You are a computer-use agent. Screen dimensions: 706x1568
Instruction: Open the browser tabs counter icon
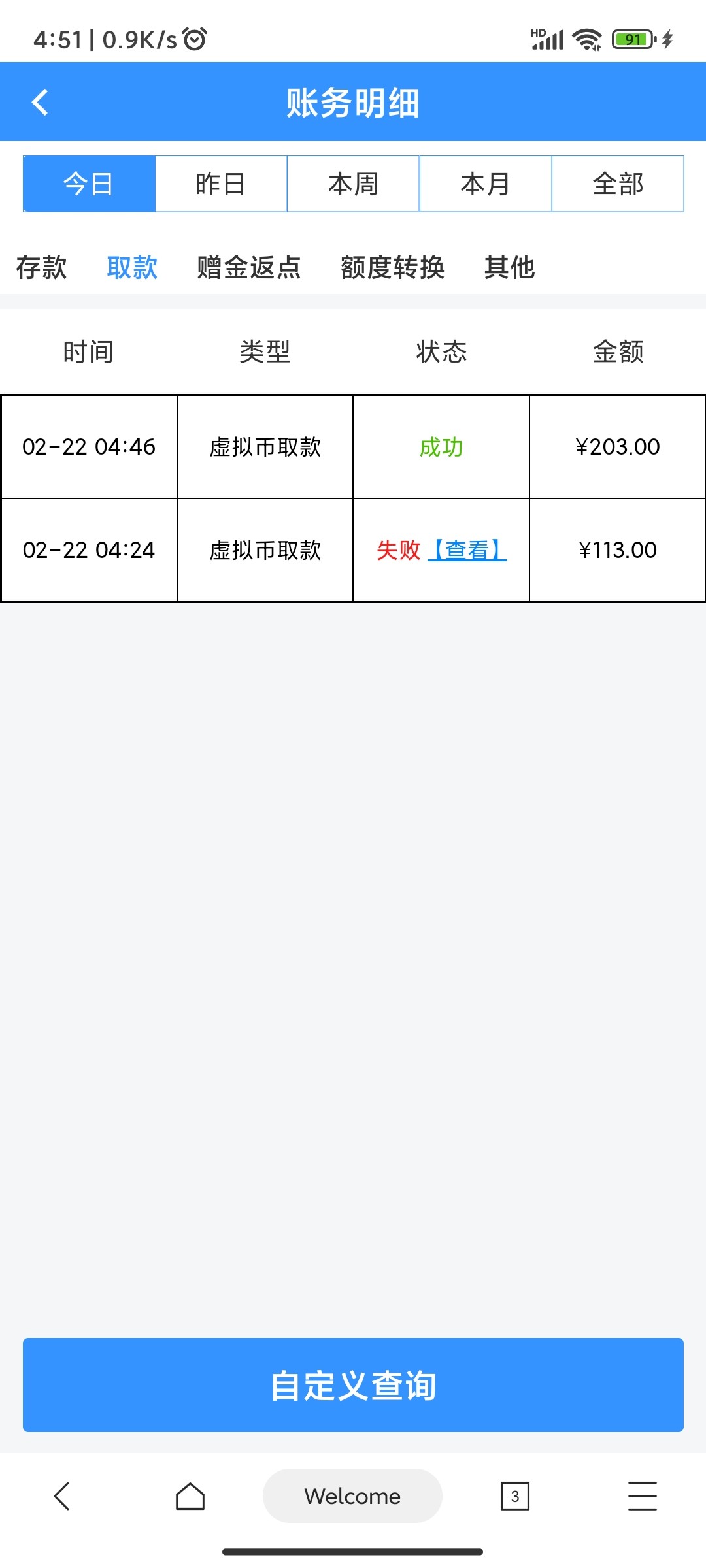coord(514,1495)
